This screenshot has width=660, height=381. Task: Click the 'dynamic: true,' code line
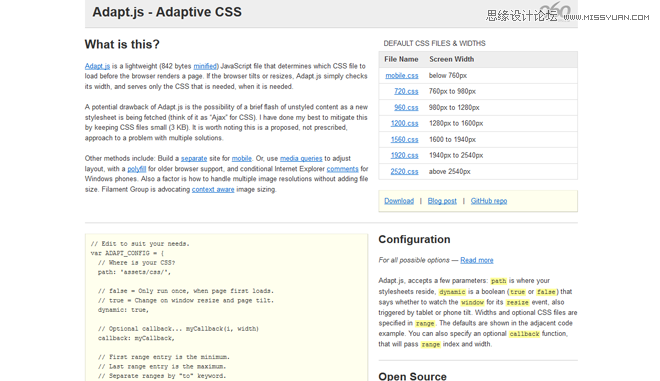pyautogui.click(x=123, y=310)
